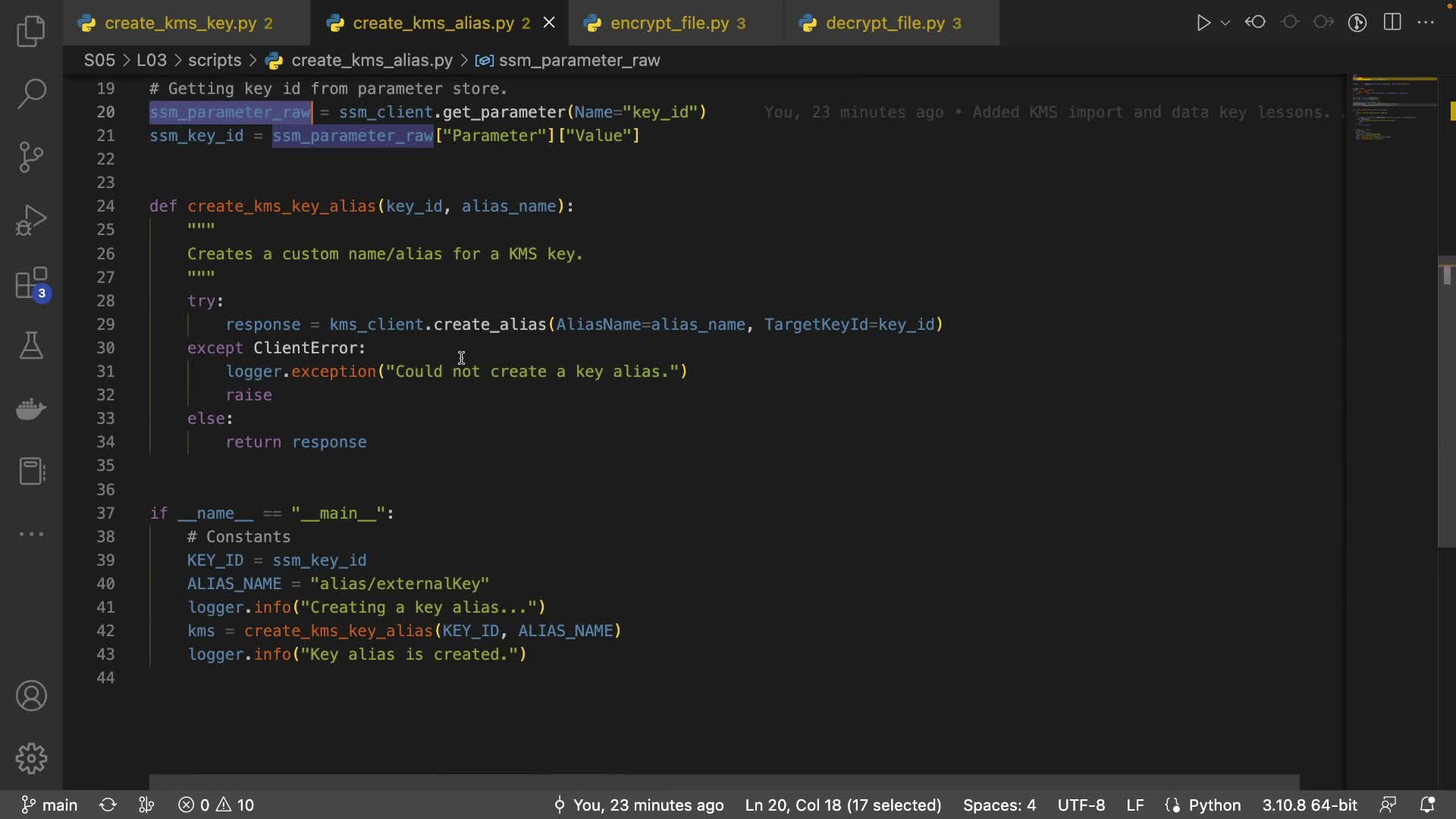Screen dimensions: 1456x819
Task: Open the Manage gear menu
Action: pyautogui.click(x=31, y=758)
